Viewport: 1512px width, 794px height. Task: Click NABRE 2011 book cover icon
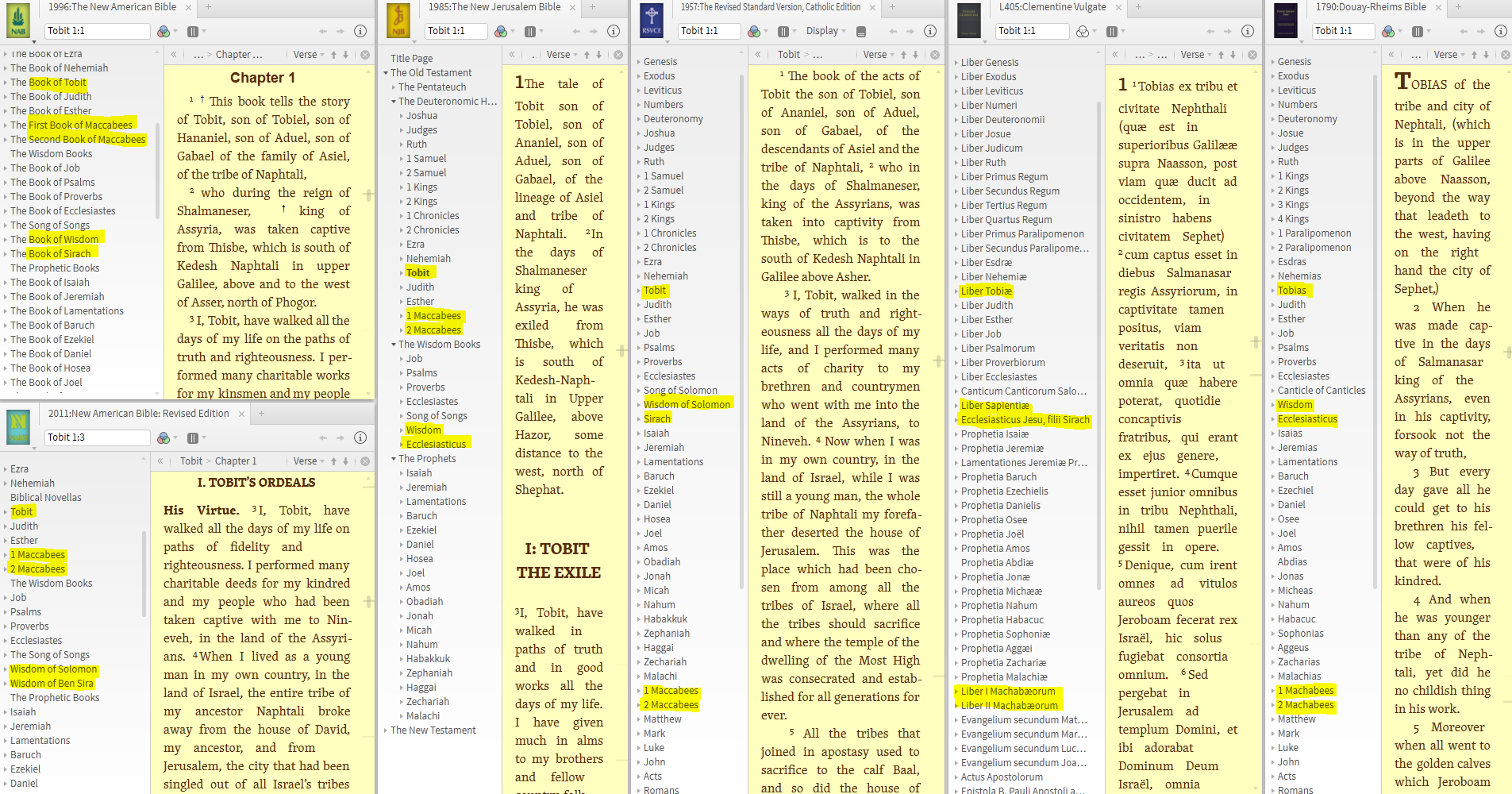pos(19,427)
